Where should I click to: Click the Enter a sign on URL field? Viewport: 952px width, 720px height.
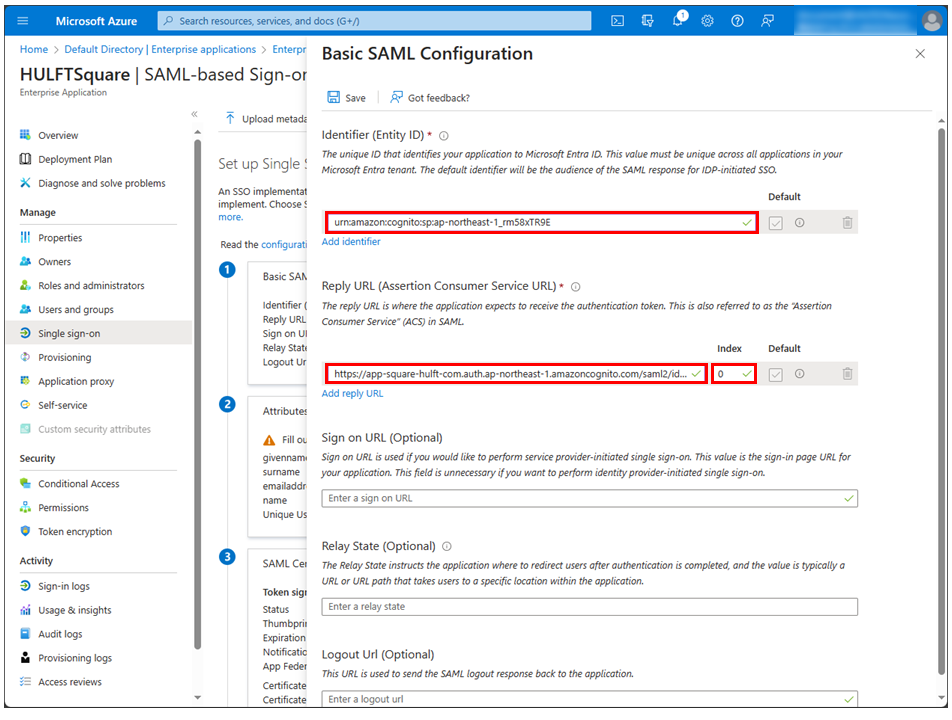590,498
